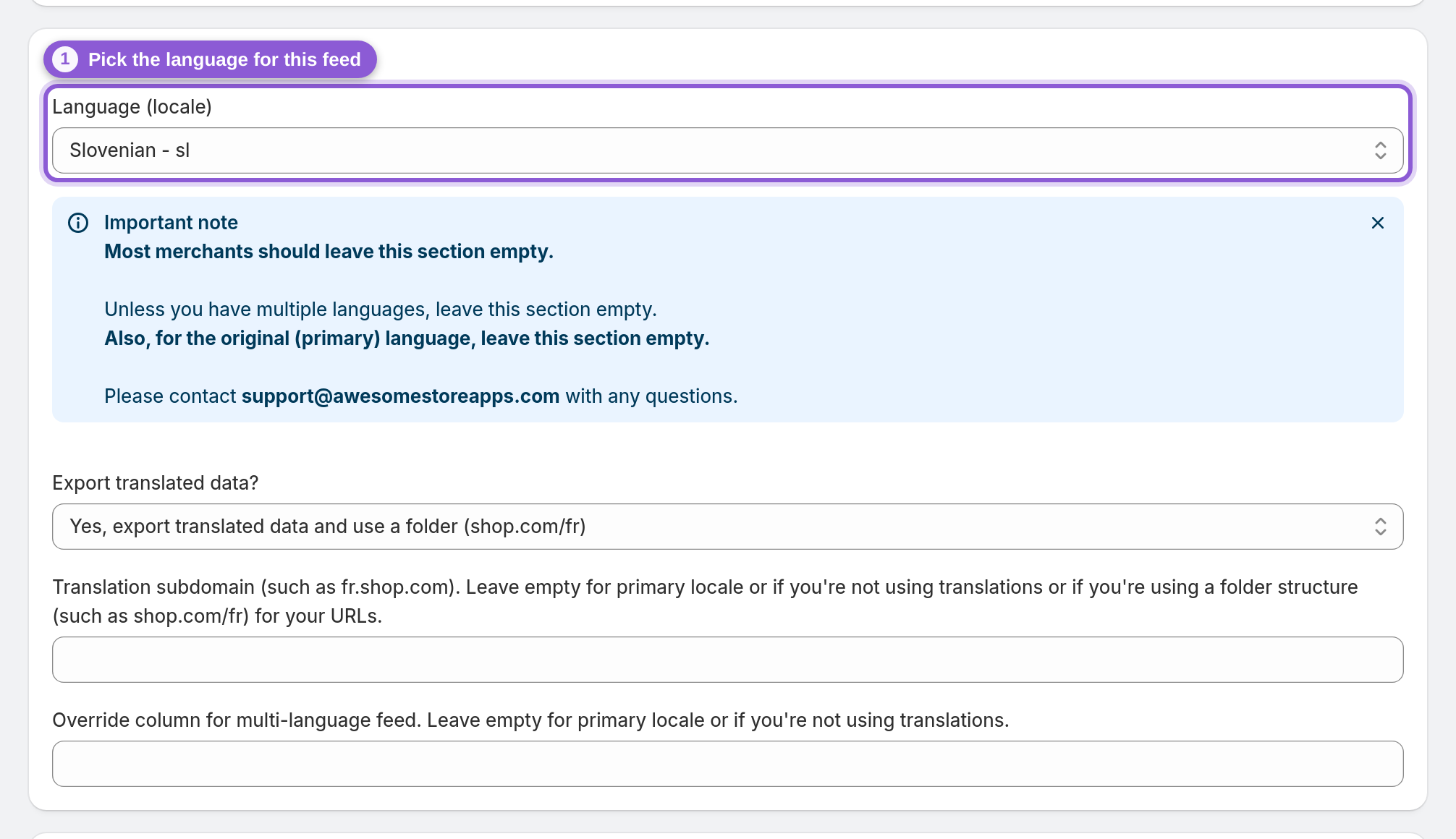1456x839 pixels.
Task: Click the info icon beside Important note
Action: coord(78,223)
